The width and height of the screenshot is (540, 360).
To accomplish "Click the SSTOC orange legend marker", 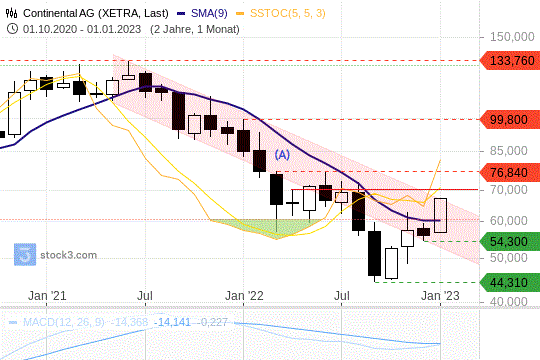I will (x=240, y=14).
